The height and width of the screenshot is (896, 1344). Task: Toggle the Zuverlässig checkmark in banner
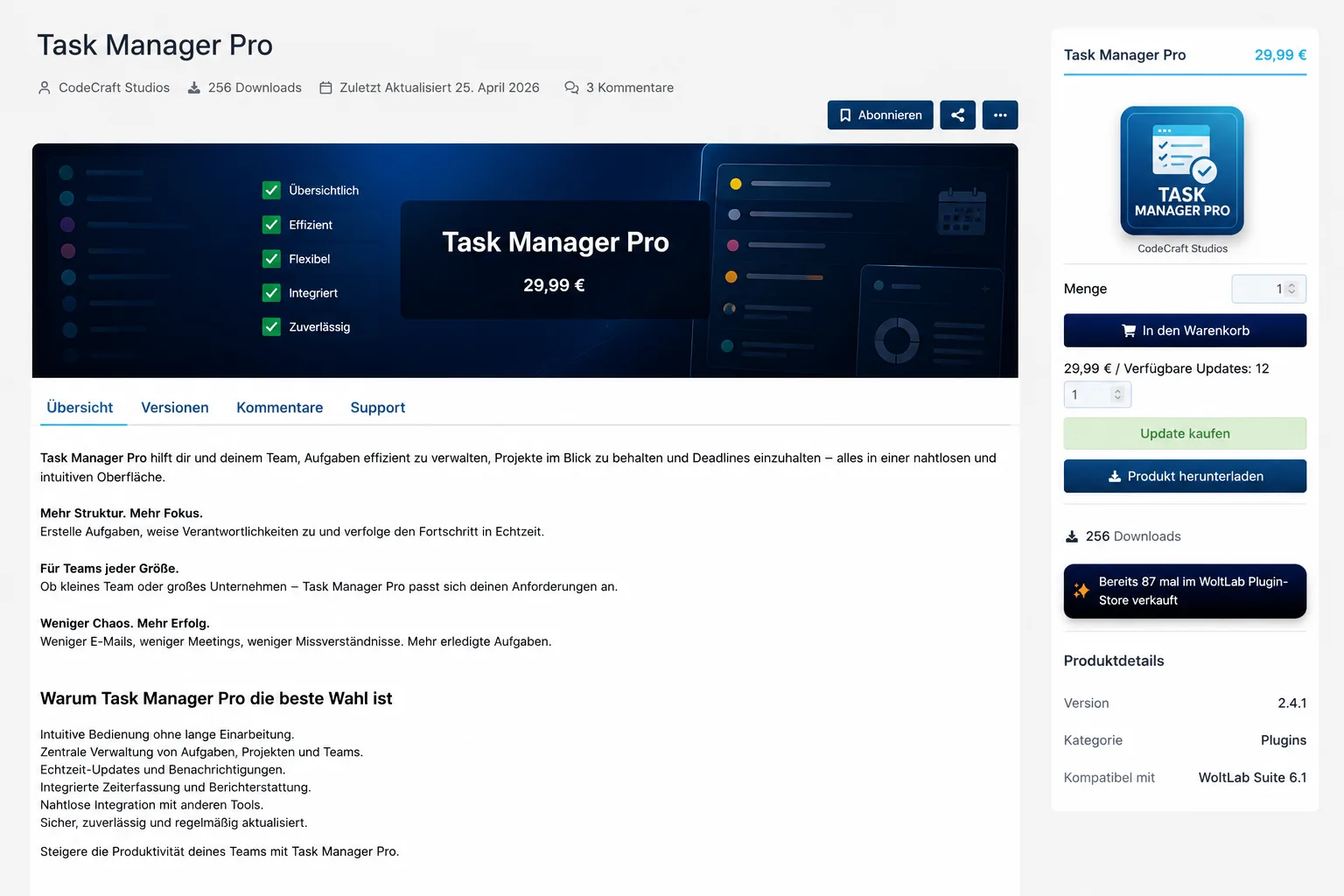(271, 327)
